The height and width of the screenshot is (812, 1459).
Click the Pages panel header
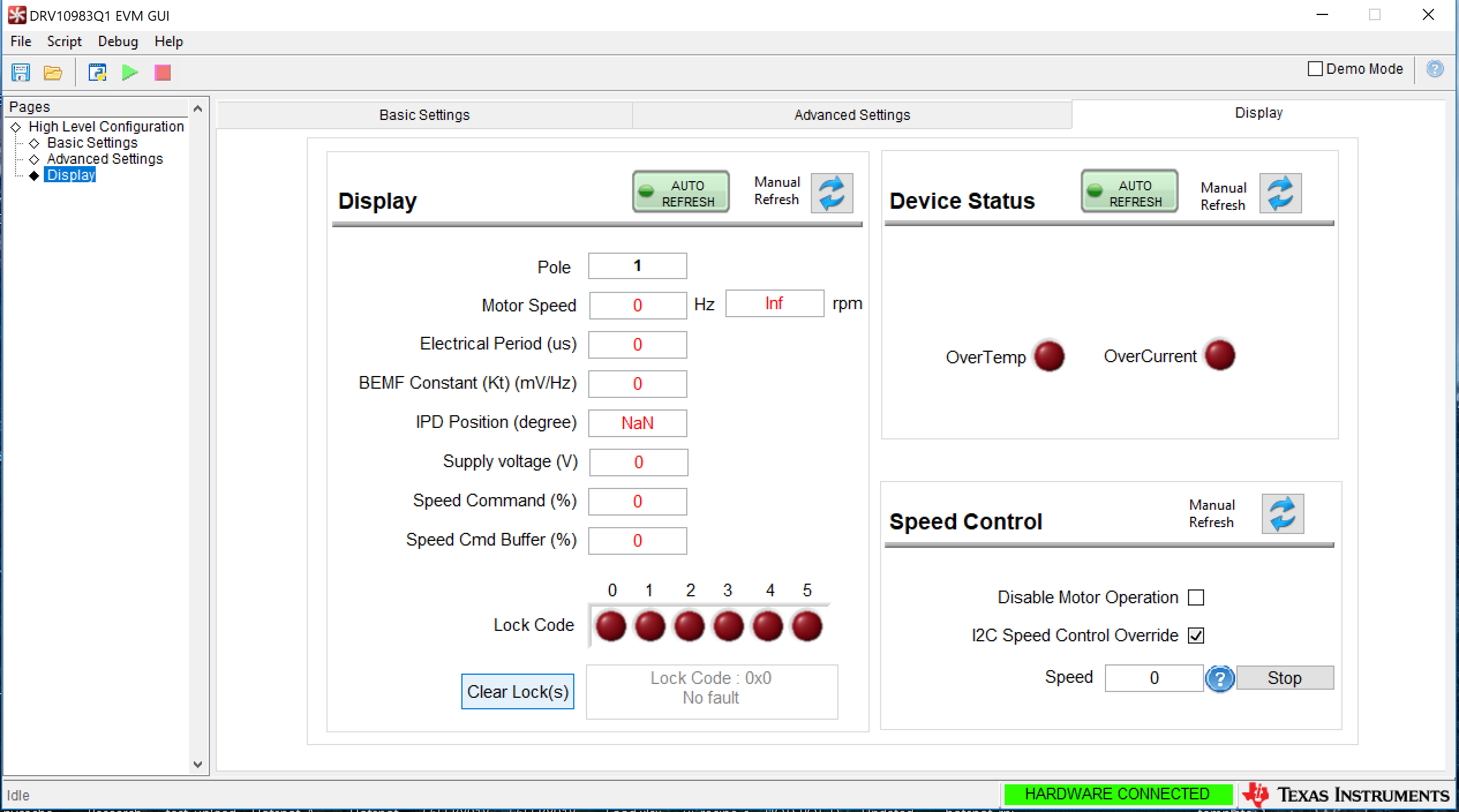pos(97,107)
